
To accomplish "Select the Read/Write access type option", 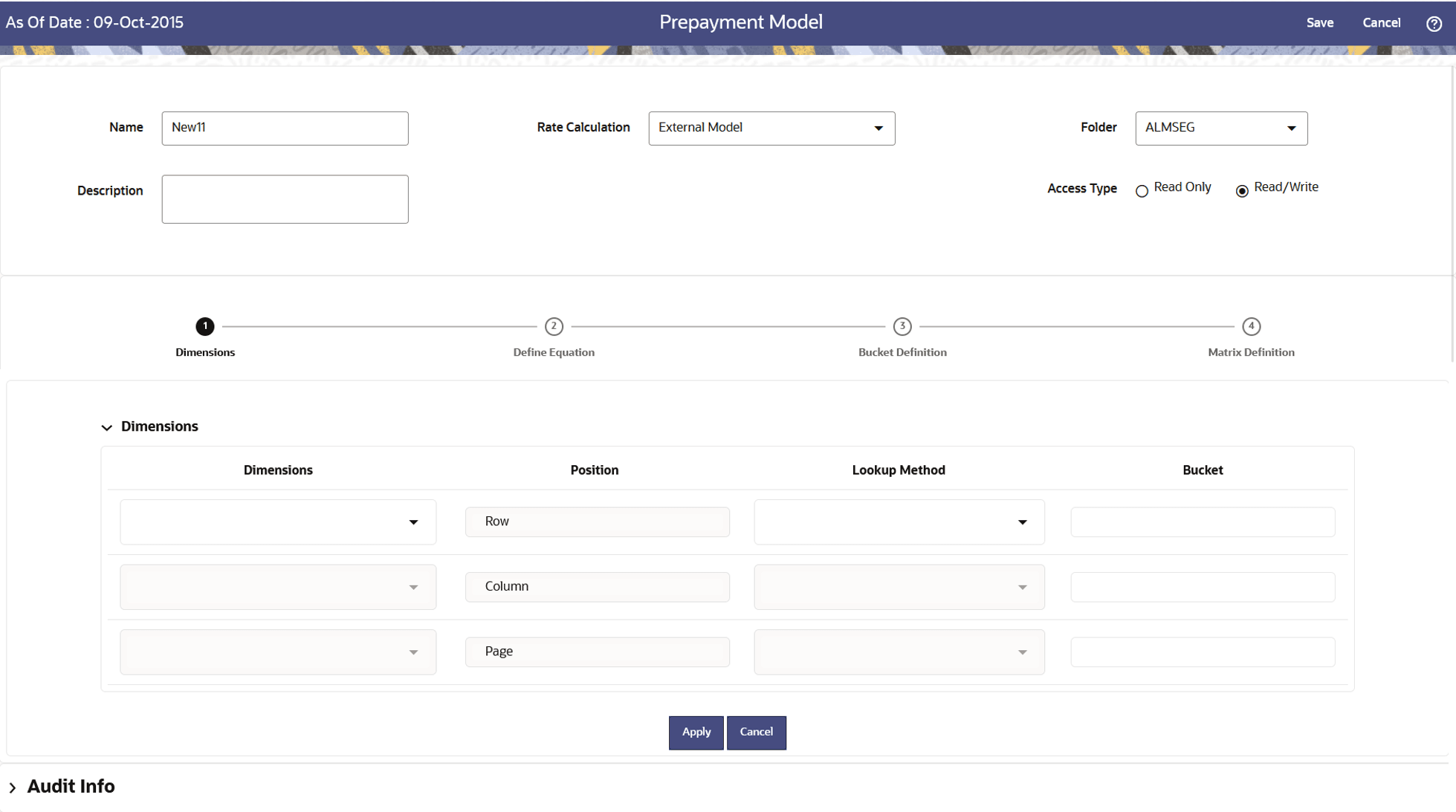I will coord(1242,191).
